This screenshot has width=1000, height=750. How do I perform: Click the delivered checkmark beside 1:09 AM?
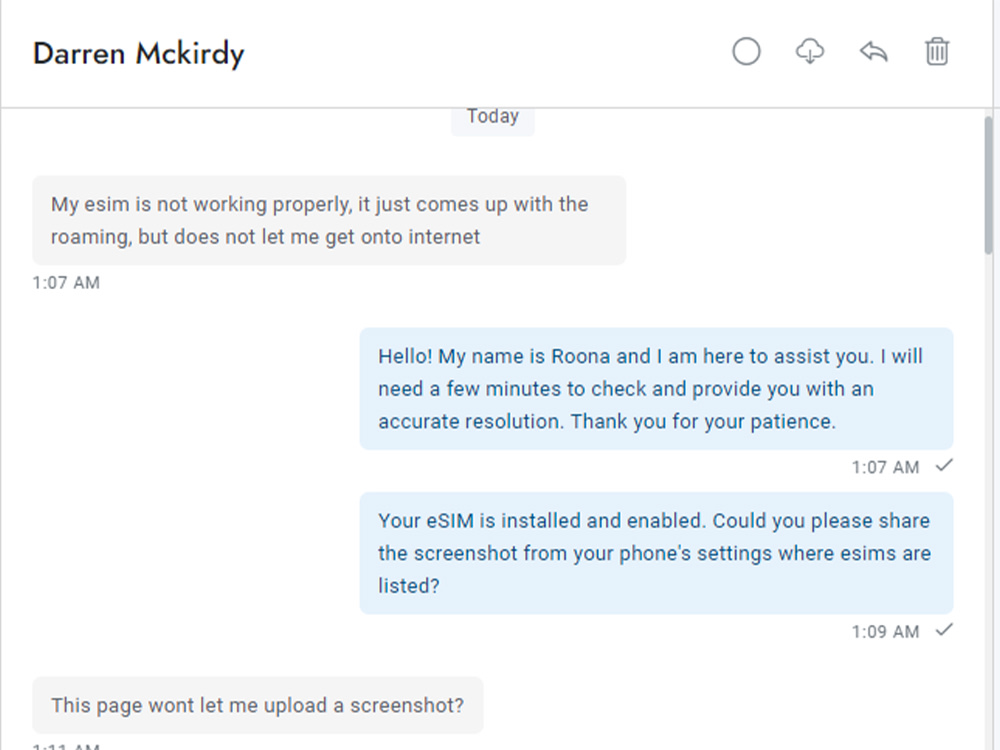click(944, 630)
